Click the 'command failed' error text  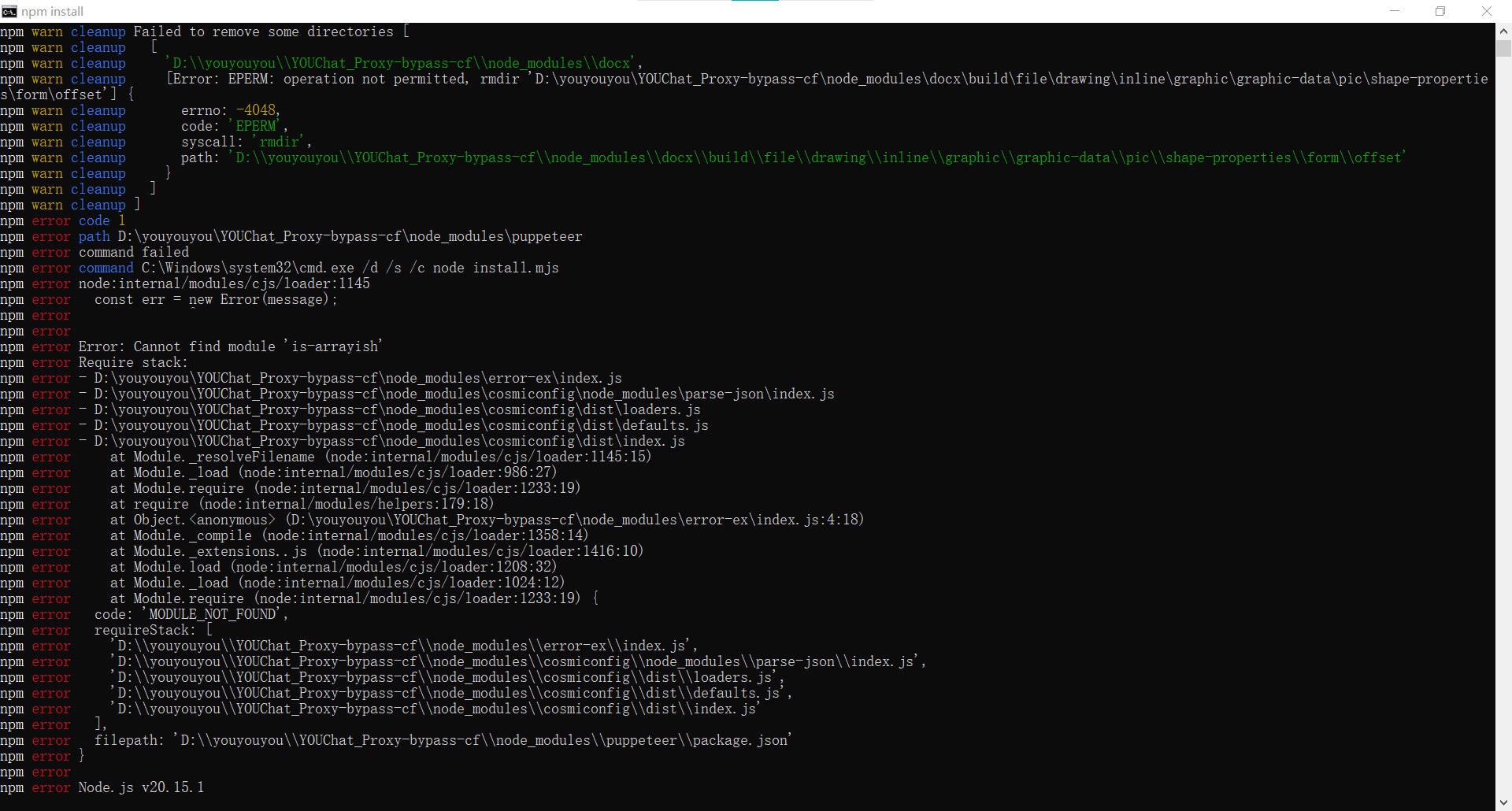click(134, 252)
